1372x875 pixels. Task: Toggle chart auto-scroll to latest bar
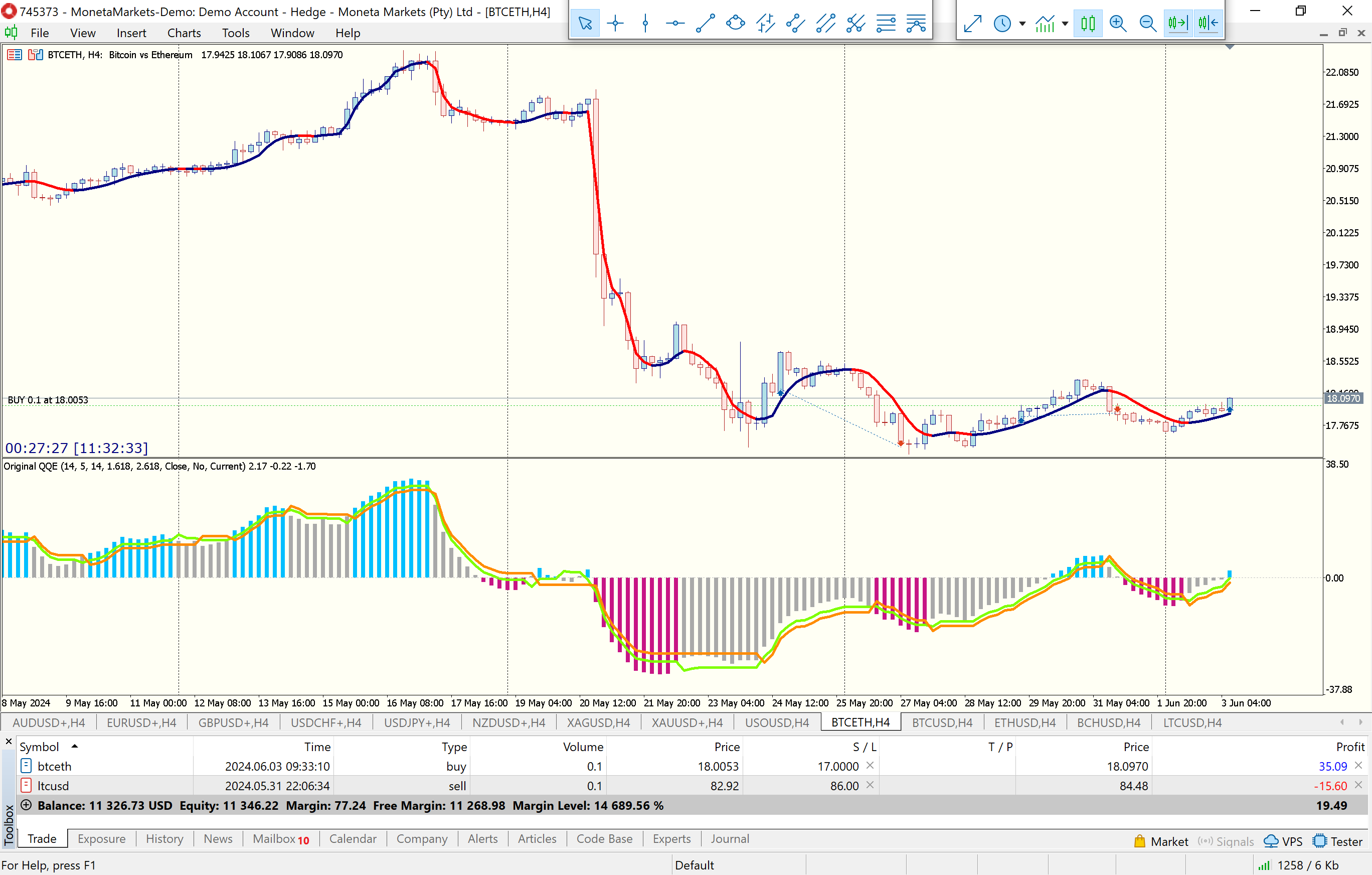(x=1178, y=24)
